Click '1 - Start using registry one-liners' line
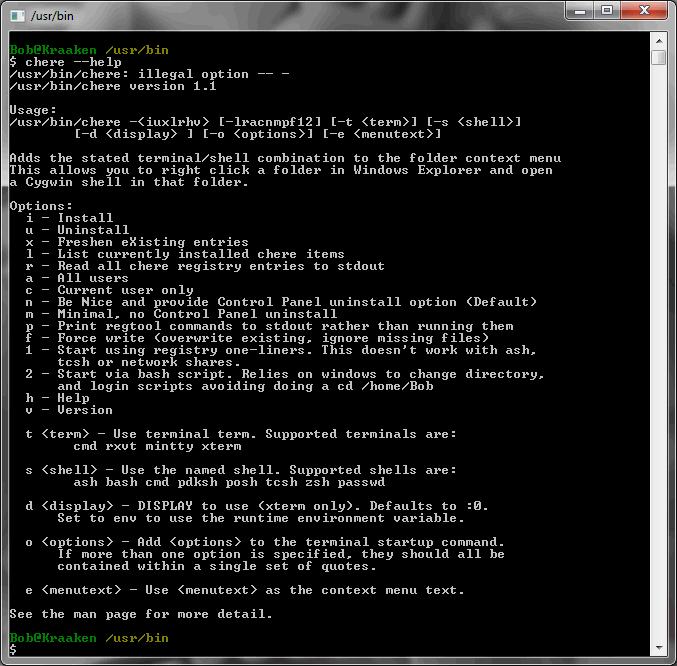Viewport: 677px width, 666px height. [281, 350]
